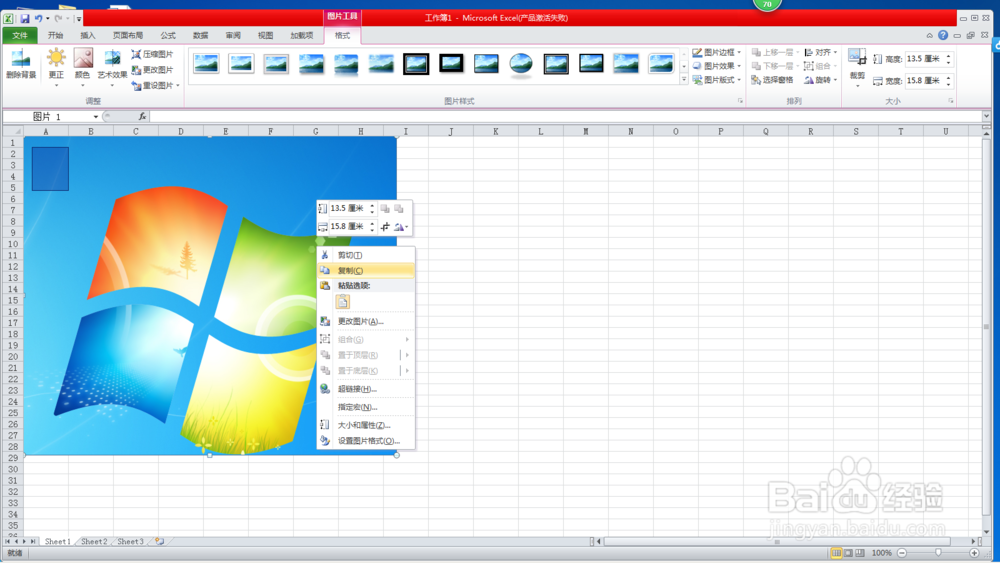
Task: Switch to the Data (数据) tab
Action: click(x=200, y=35)
